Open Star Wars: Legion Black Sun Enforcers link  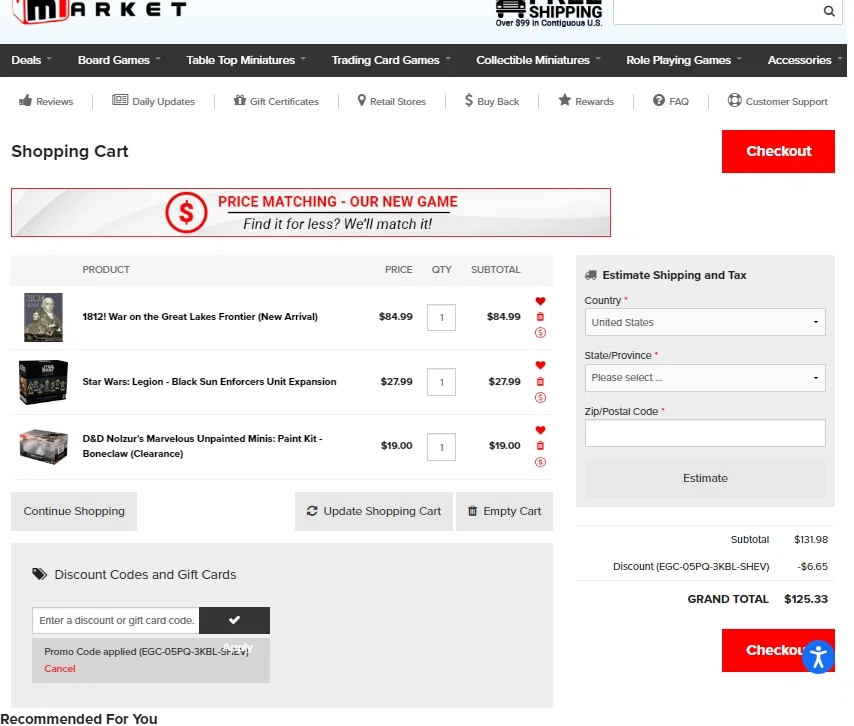click(x=209, y=382)
